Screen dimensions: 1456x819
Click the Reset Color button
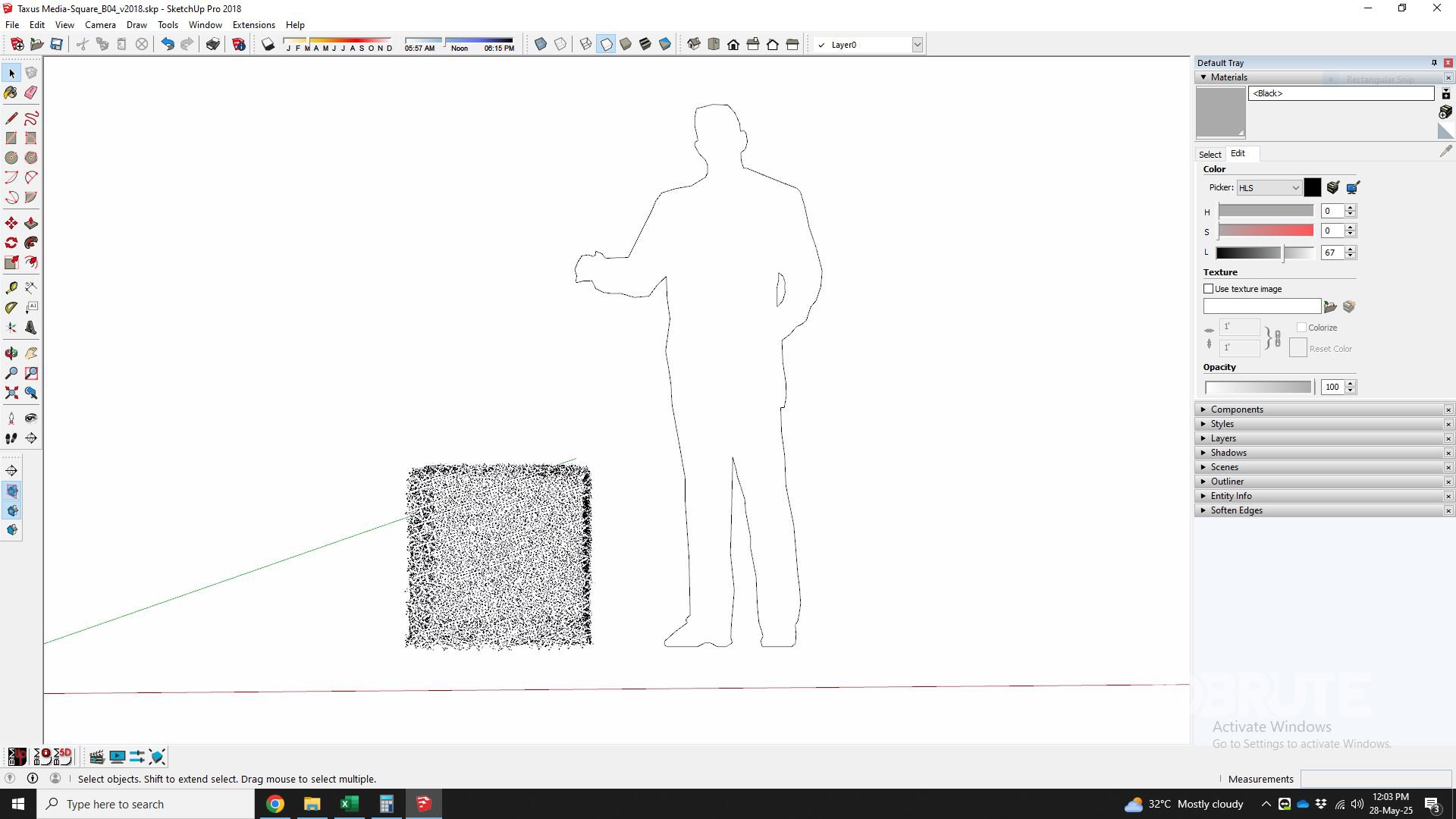click(x=1298, y=348)
